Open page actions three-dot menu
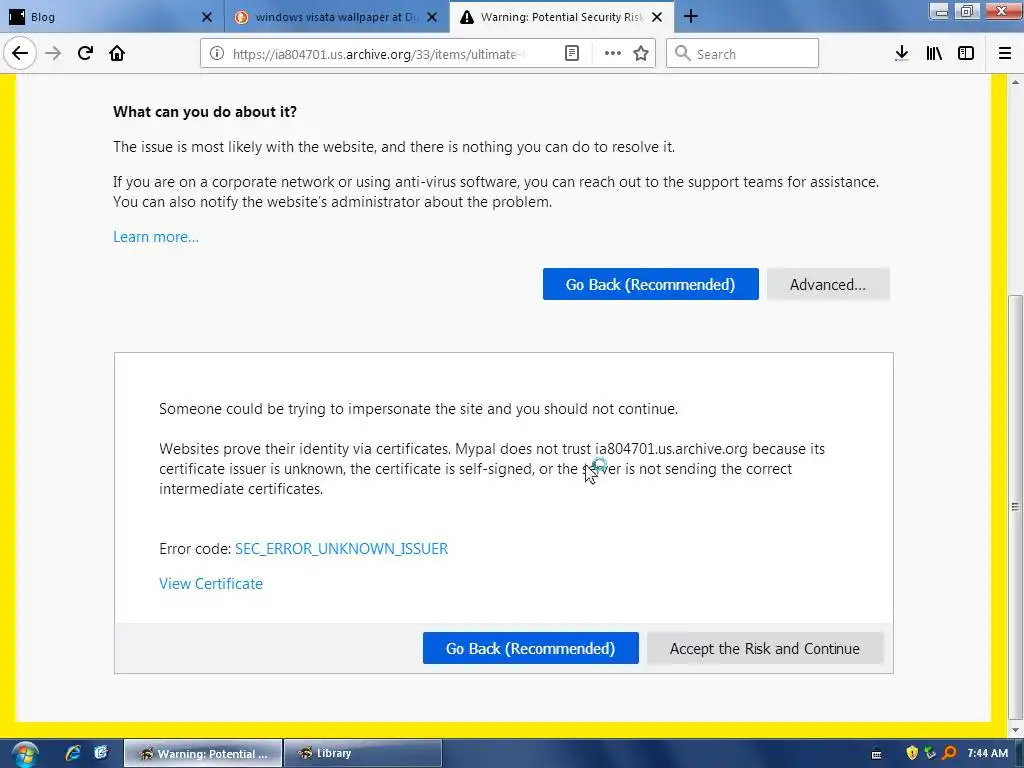The width and height of the screenshot is (1024, 768). [x=613, y=54]
